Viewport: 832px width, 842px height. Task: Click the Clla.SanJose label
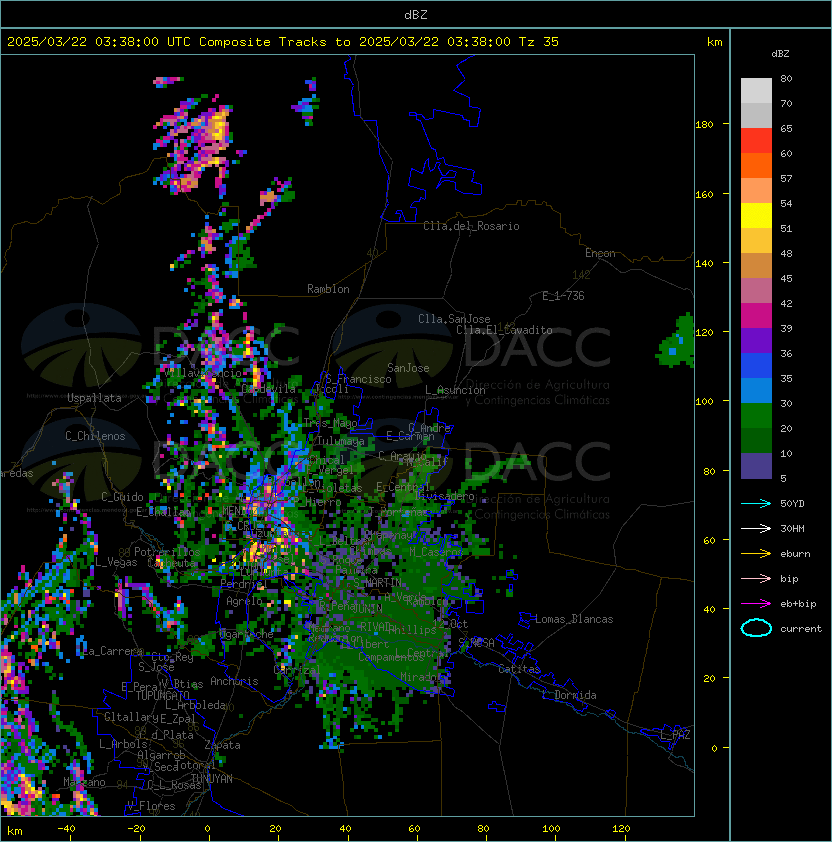click(x=454, y=319)
